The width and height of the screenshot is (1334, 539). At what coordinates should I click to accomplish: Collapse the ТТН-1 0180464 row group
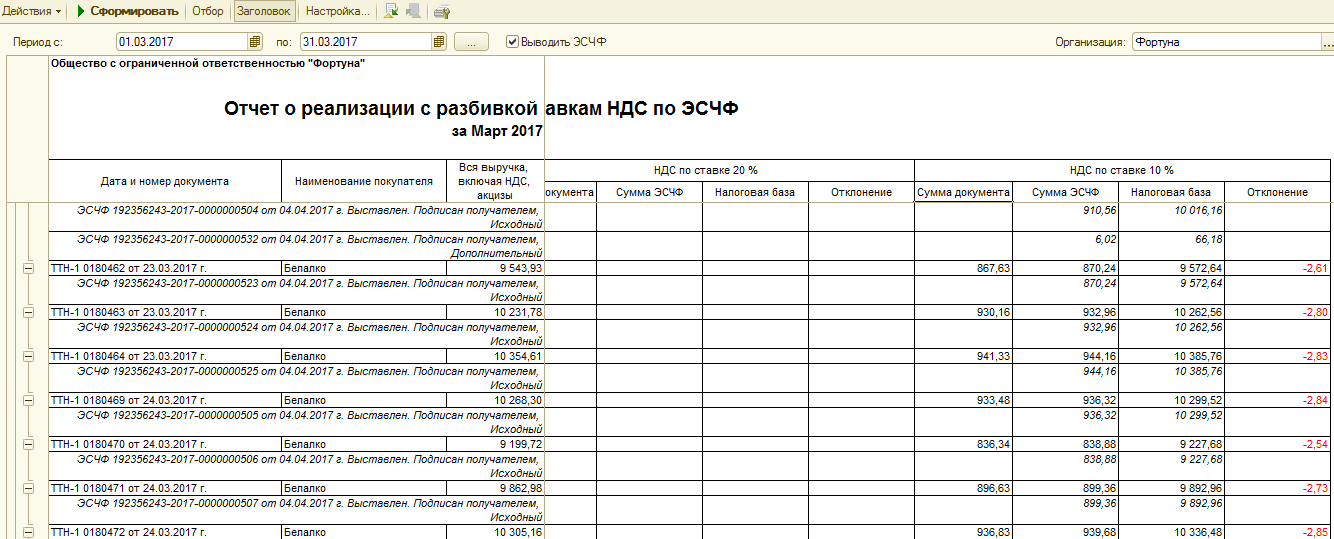28,356
